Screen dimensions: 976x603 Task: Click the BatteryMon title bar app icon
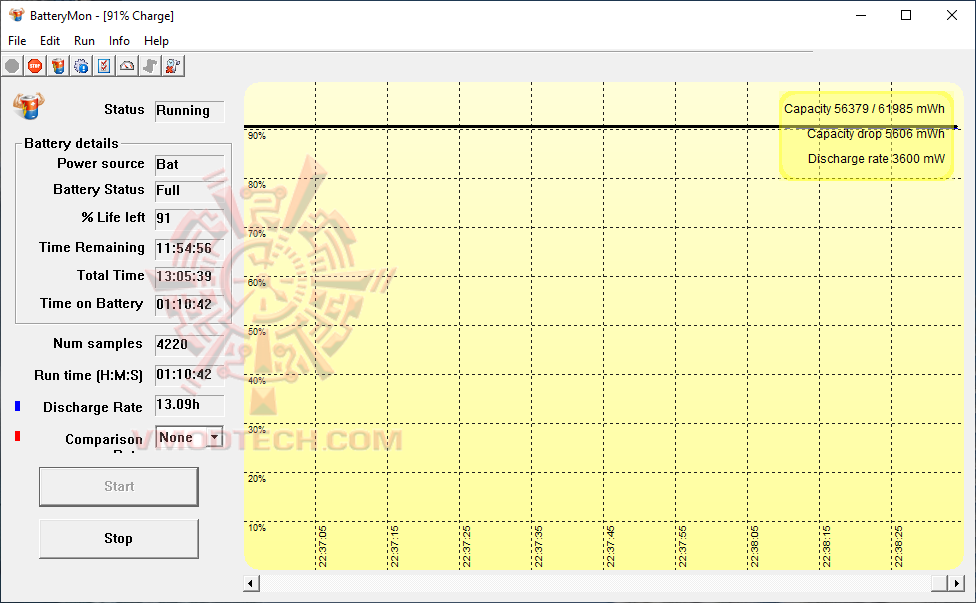click(x=16, y=15)
